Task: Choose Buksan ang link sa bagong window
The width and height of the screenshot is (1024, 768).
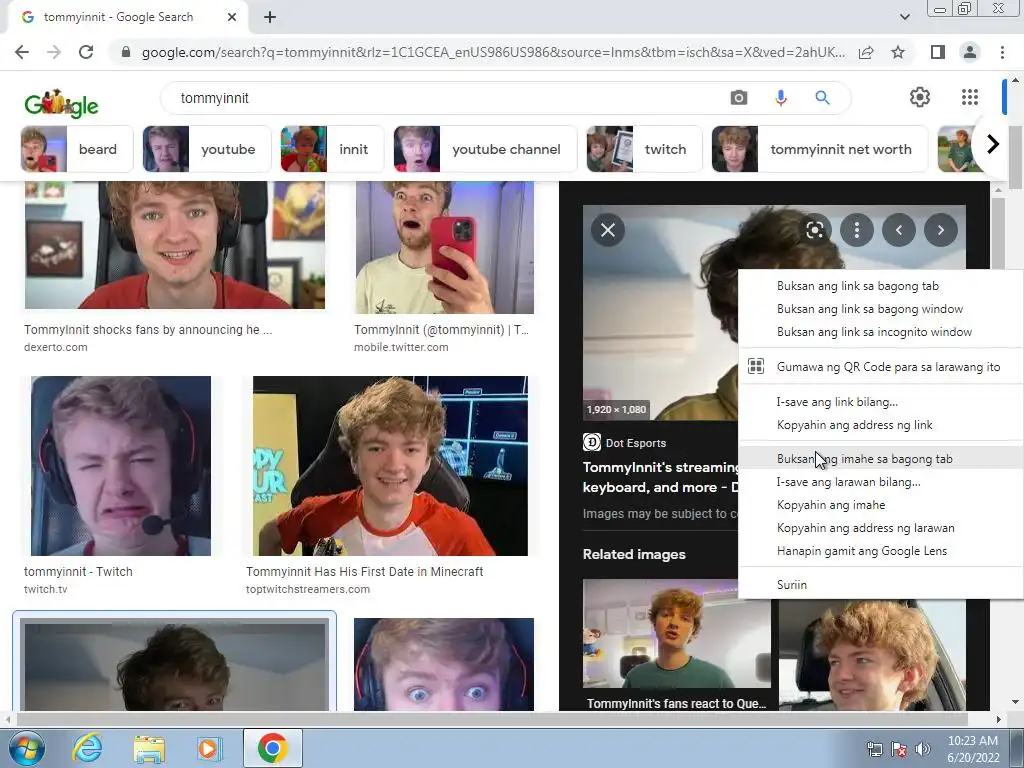Action: point(881,309)
